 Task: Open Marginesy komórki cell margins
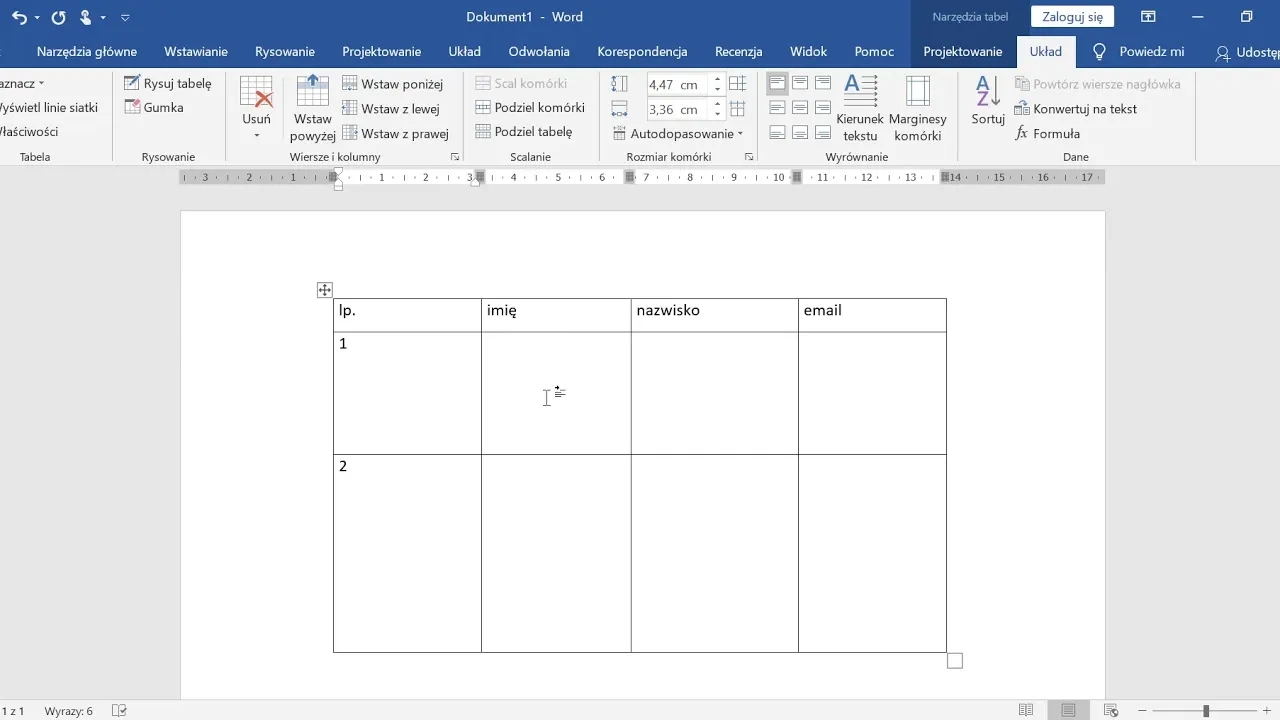point(917,108)
